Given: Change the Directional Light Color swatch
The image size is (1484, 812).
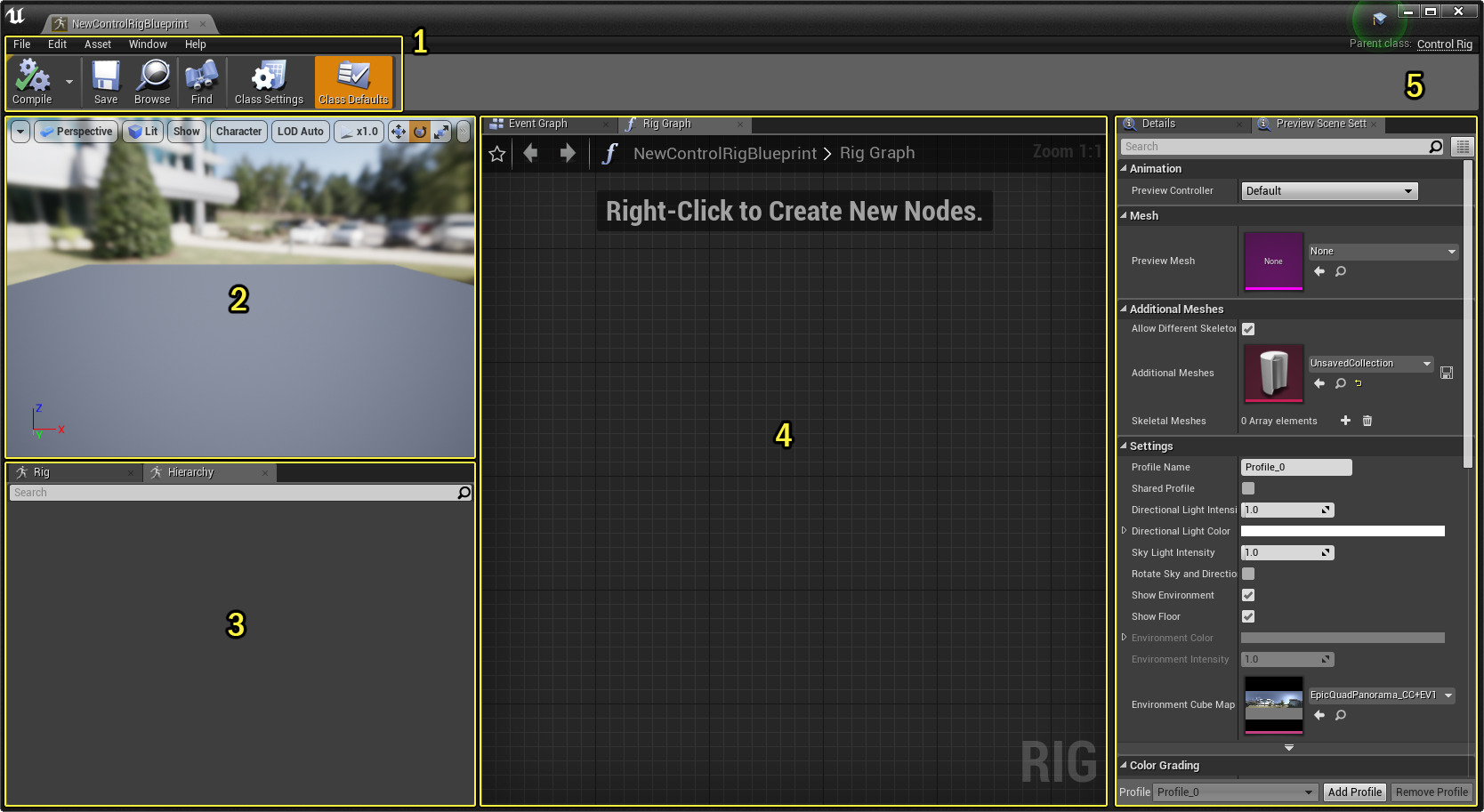Looking at the screenshot, I should [x=1343, y=531].
